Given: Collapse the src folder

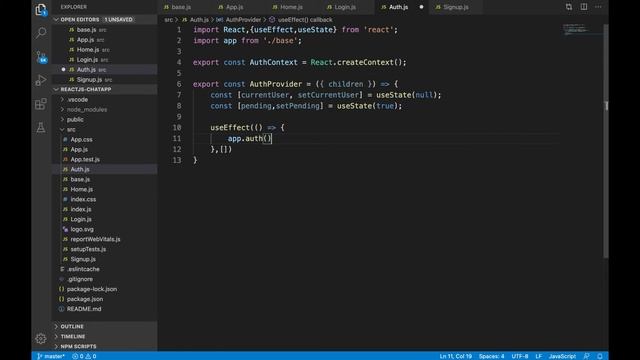Looking at the screenshot, I should tap(71, 130).
